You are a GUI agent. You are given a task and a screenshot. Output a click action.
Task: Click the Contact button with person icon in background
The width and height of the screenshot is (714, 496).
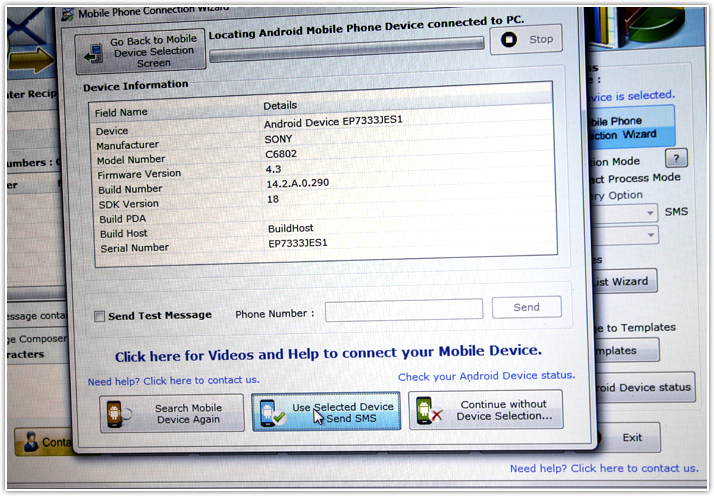45,442
